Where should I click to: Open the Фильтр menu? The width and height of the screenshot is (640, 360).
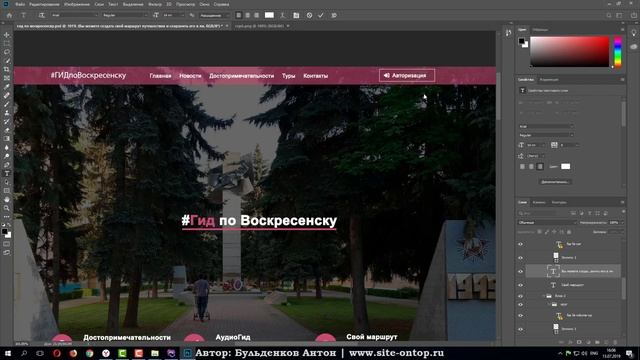tap(155, 4)
